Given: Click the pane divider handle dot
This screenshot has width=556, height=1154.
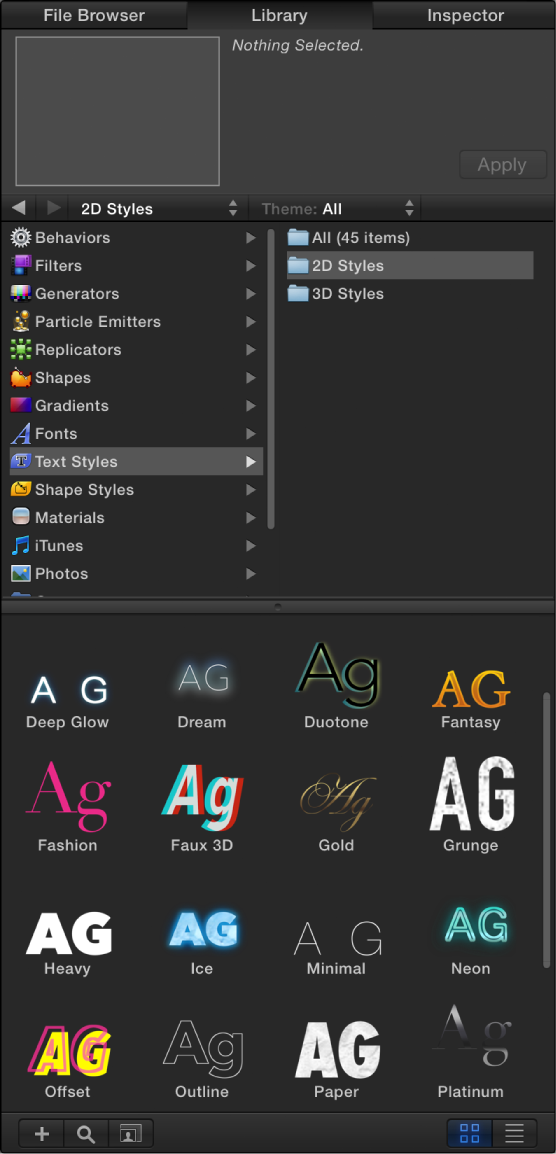Looking at the screenshot, I should pyautogui.click(x=278, y=606).
